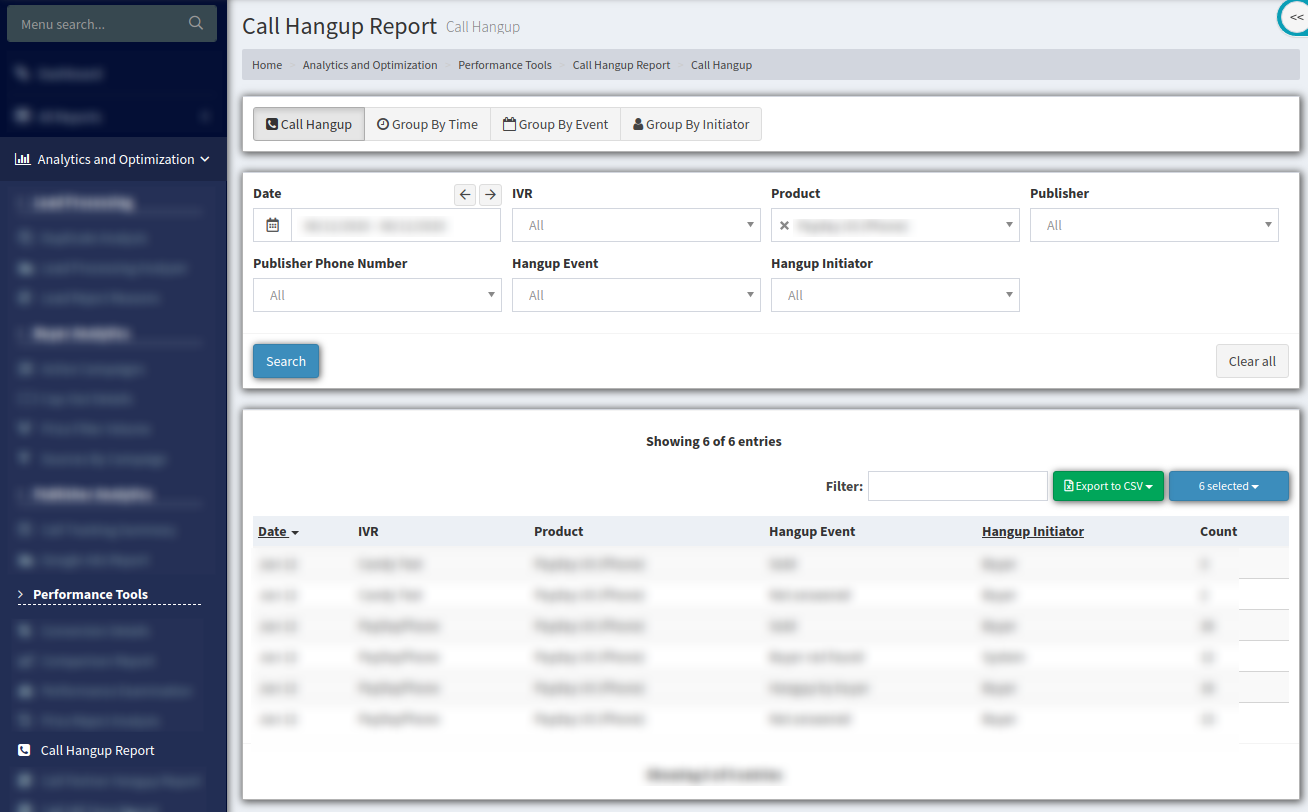Click the next date arrow button

pos(490,195)
